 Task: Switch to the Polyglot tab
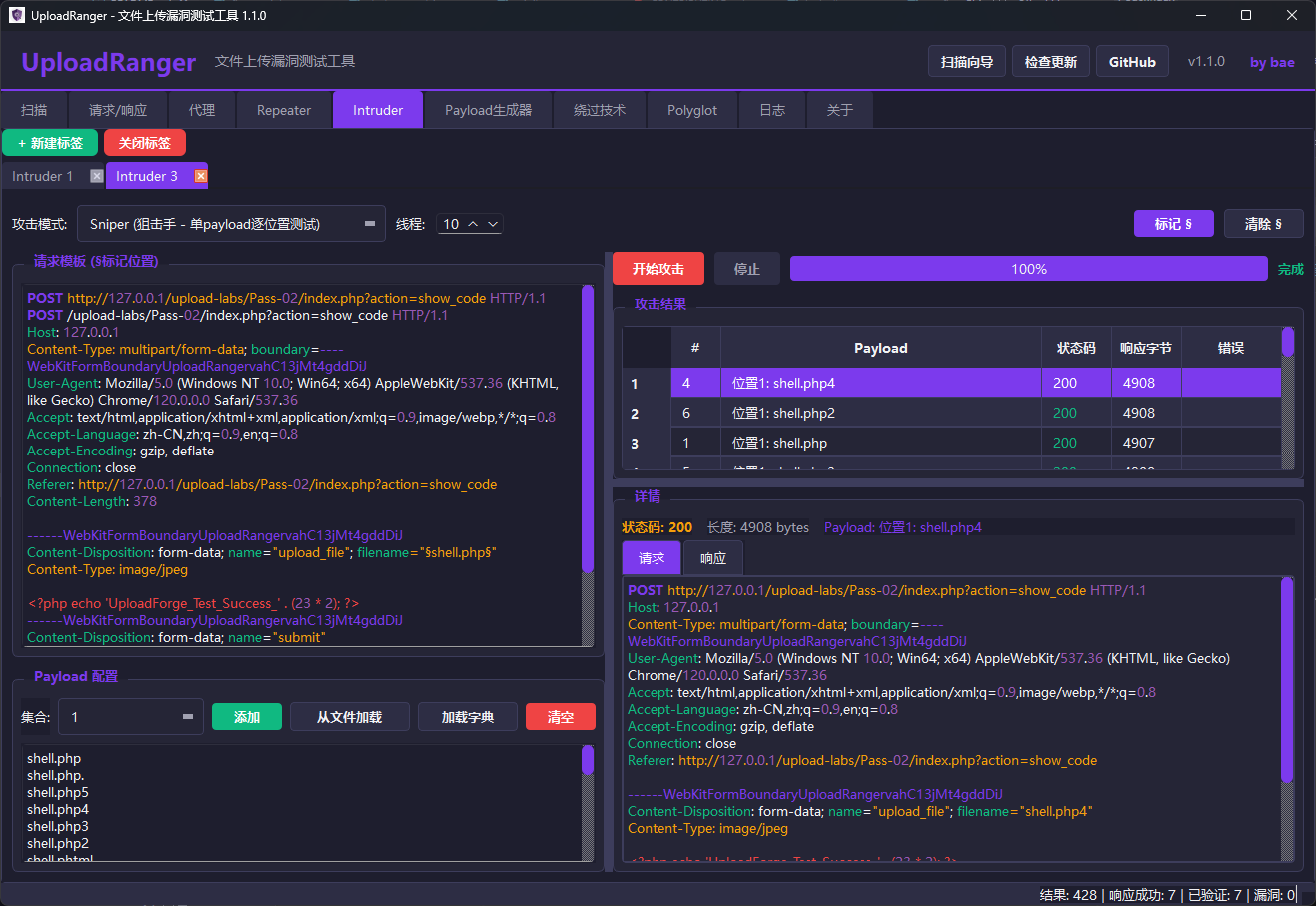click(x=692, y=110)
